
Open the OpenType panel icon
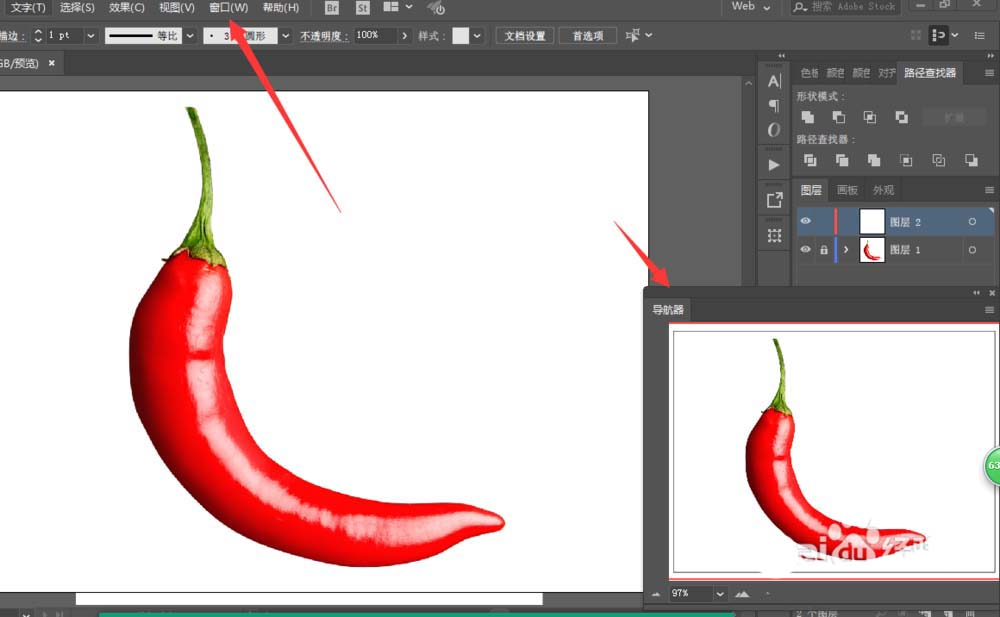pyautogui.click(x=774, y=130)
